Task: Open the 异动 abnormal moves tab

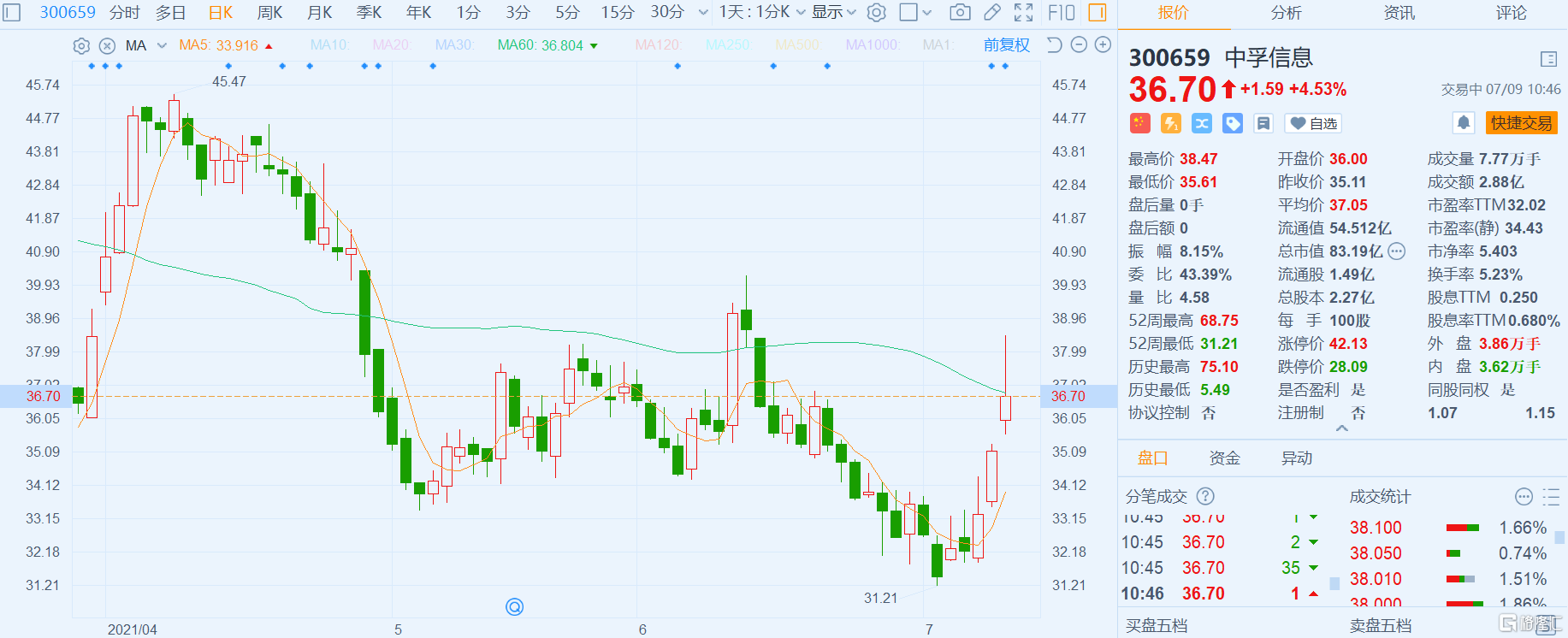Action: [1296, 458]
